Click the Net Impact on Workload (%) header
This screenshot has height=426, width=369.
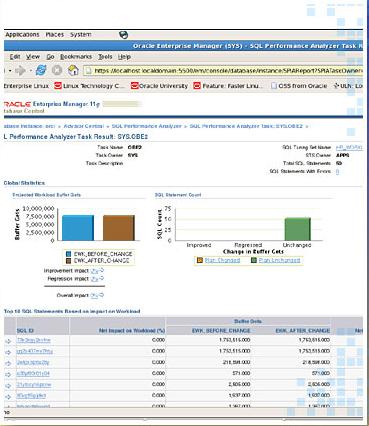point(132,331)
